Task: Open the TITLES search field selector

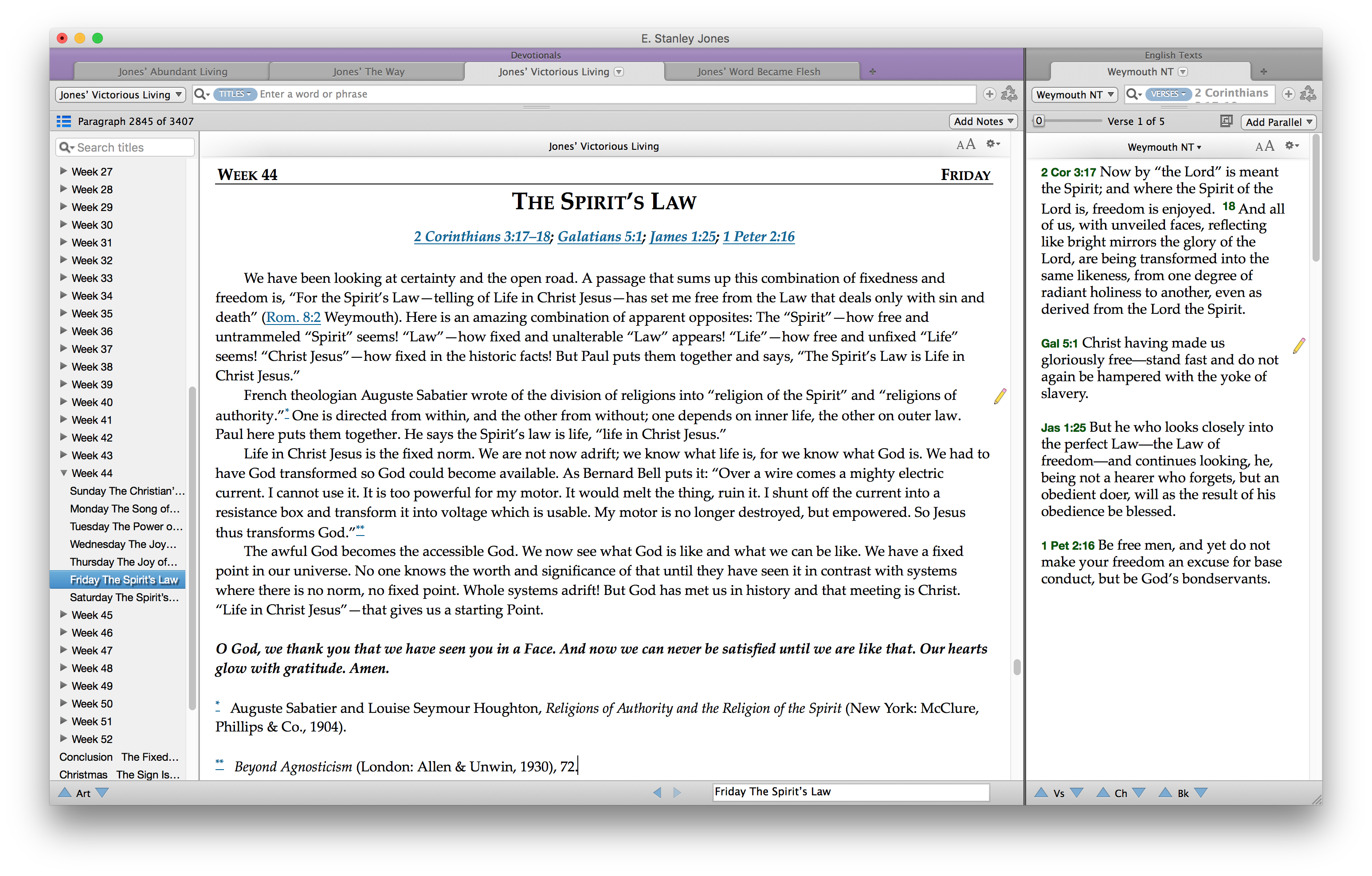Action: pyautogui.click(x=235, y=94)
